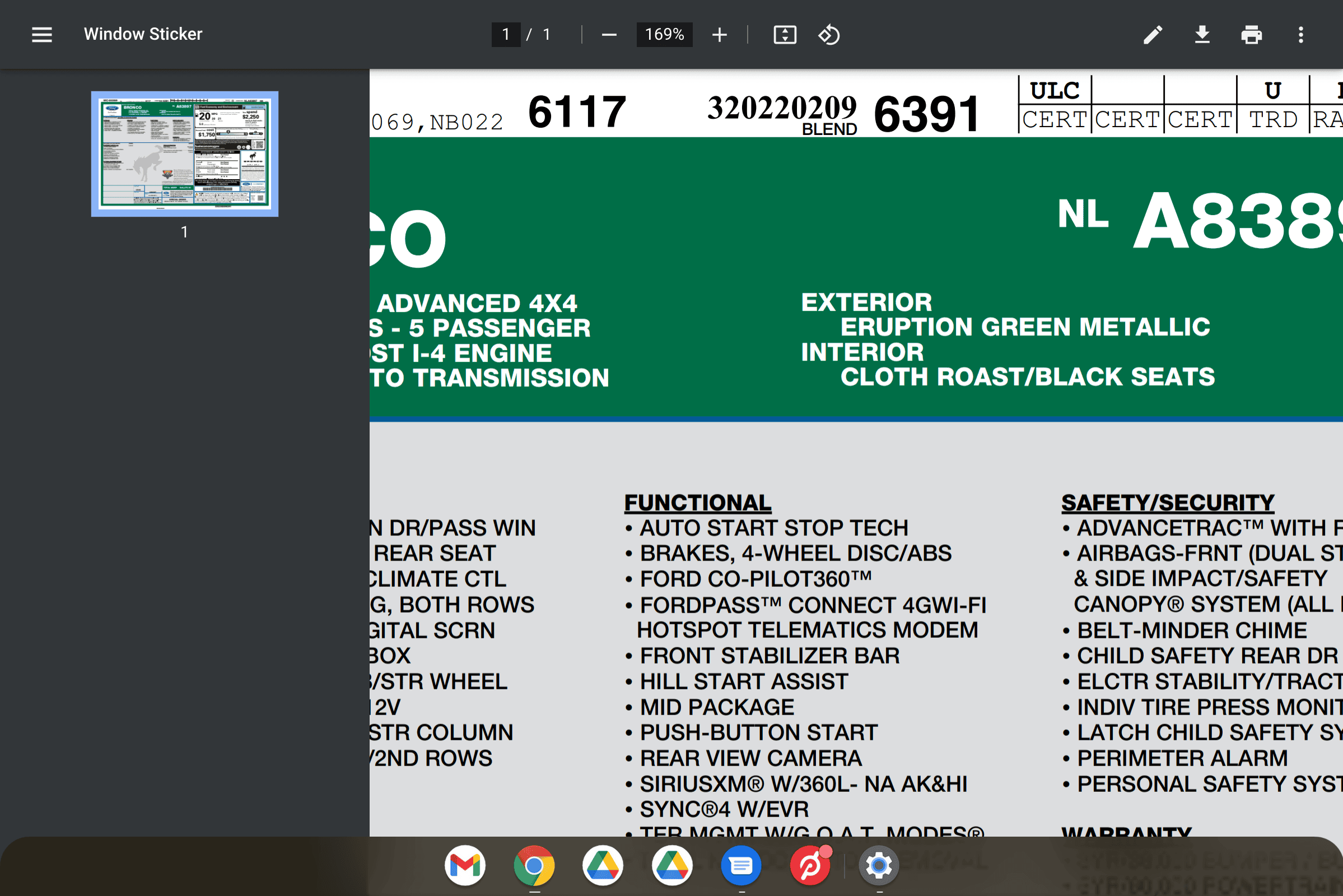The height and width of the screenshot is (896, 1343).
Task: Click the number 6117 in header
Action: [577, 112]
